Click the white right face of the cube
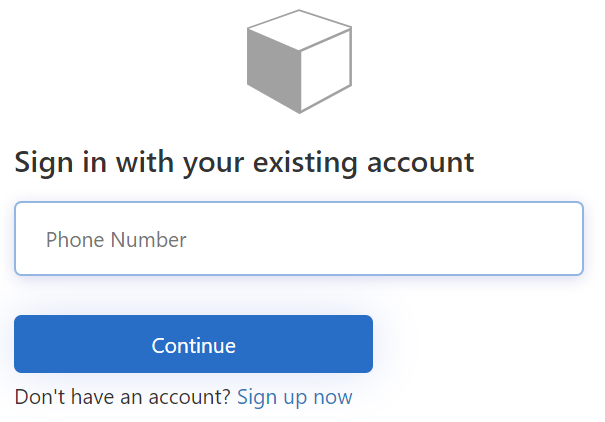 click(x=327, y=70)
